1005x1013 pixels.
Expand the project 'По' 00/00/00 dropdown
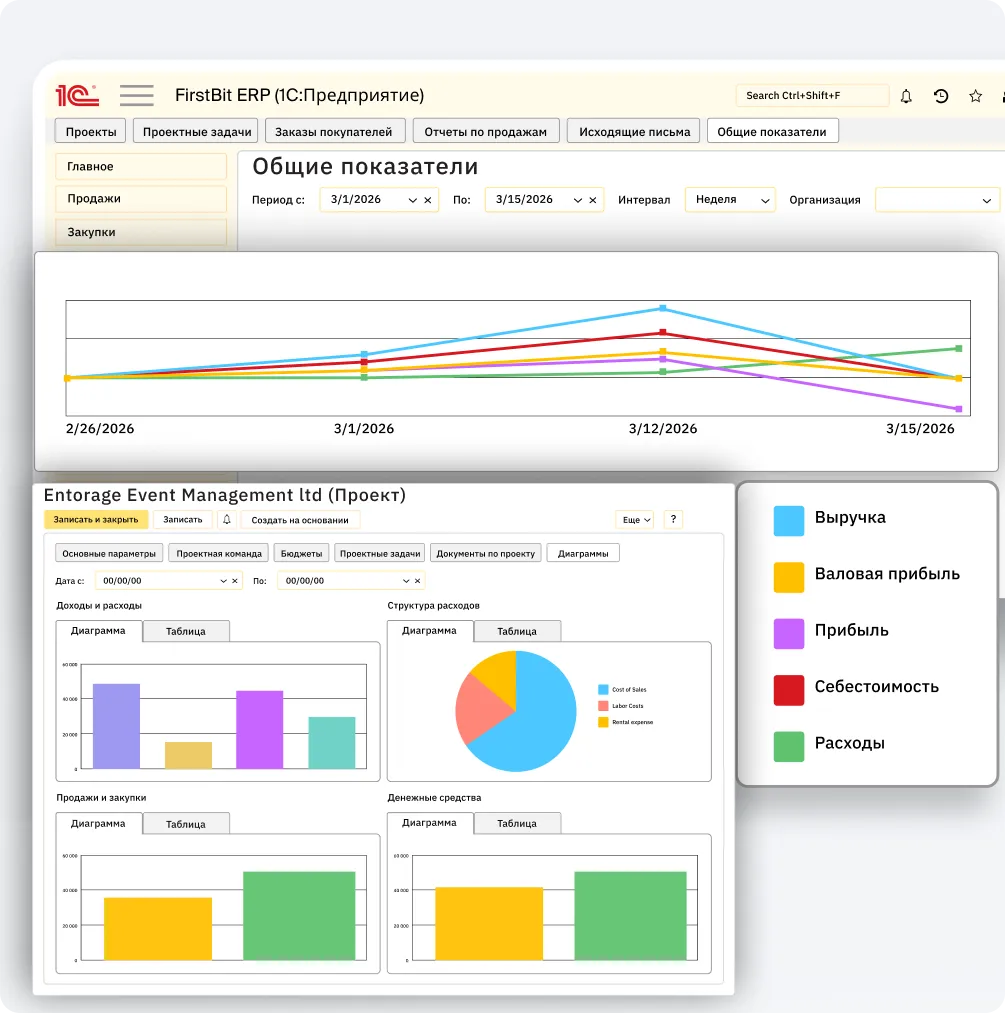[x=406, y=581]
